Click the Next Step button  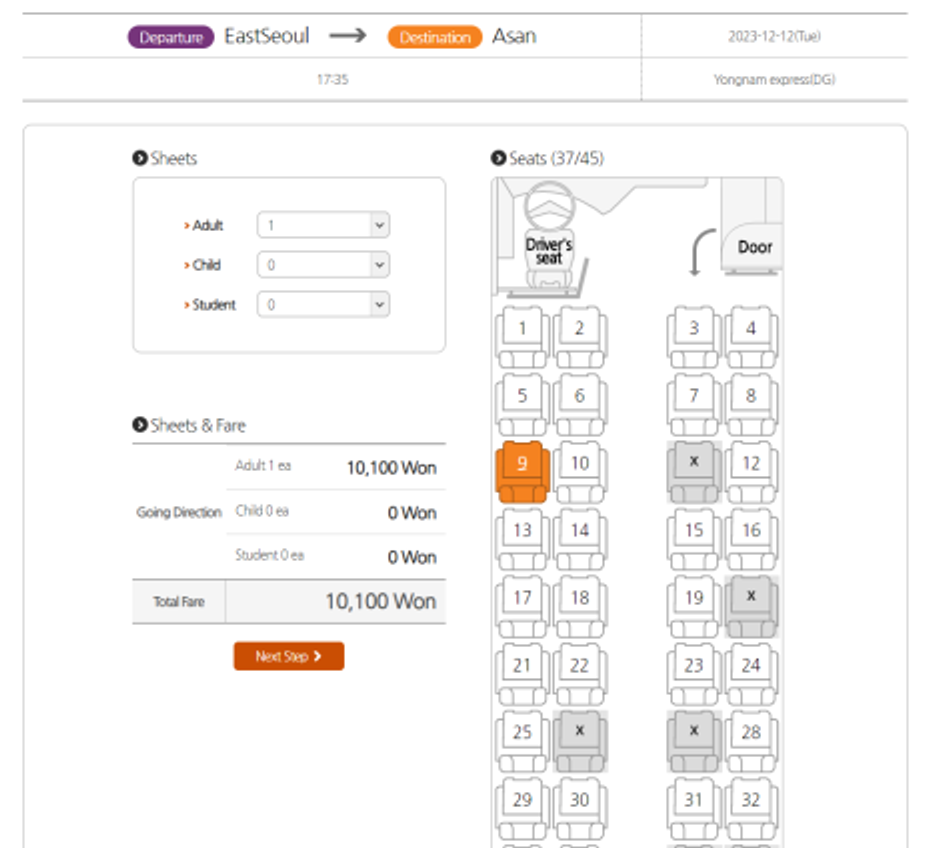point(289,656)
